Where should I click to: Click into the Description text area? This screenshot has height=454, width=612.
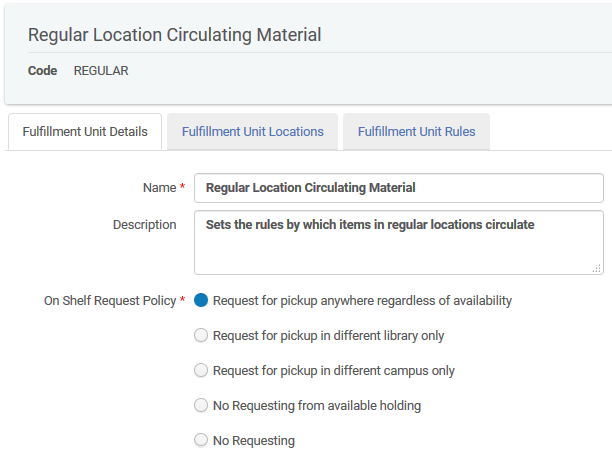[x=398, y=242]
